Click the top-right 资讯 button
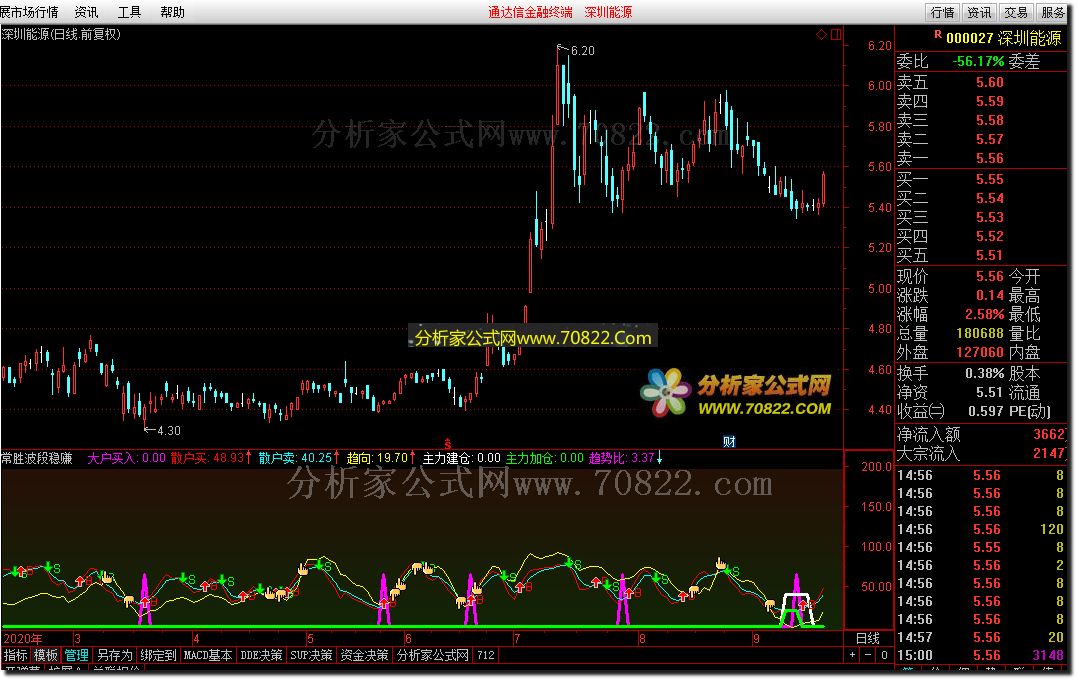1077x679 pixels. [979, 12]
